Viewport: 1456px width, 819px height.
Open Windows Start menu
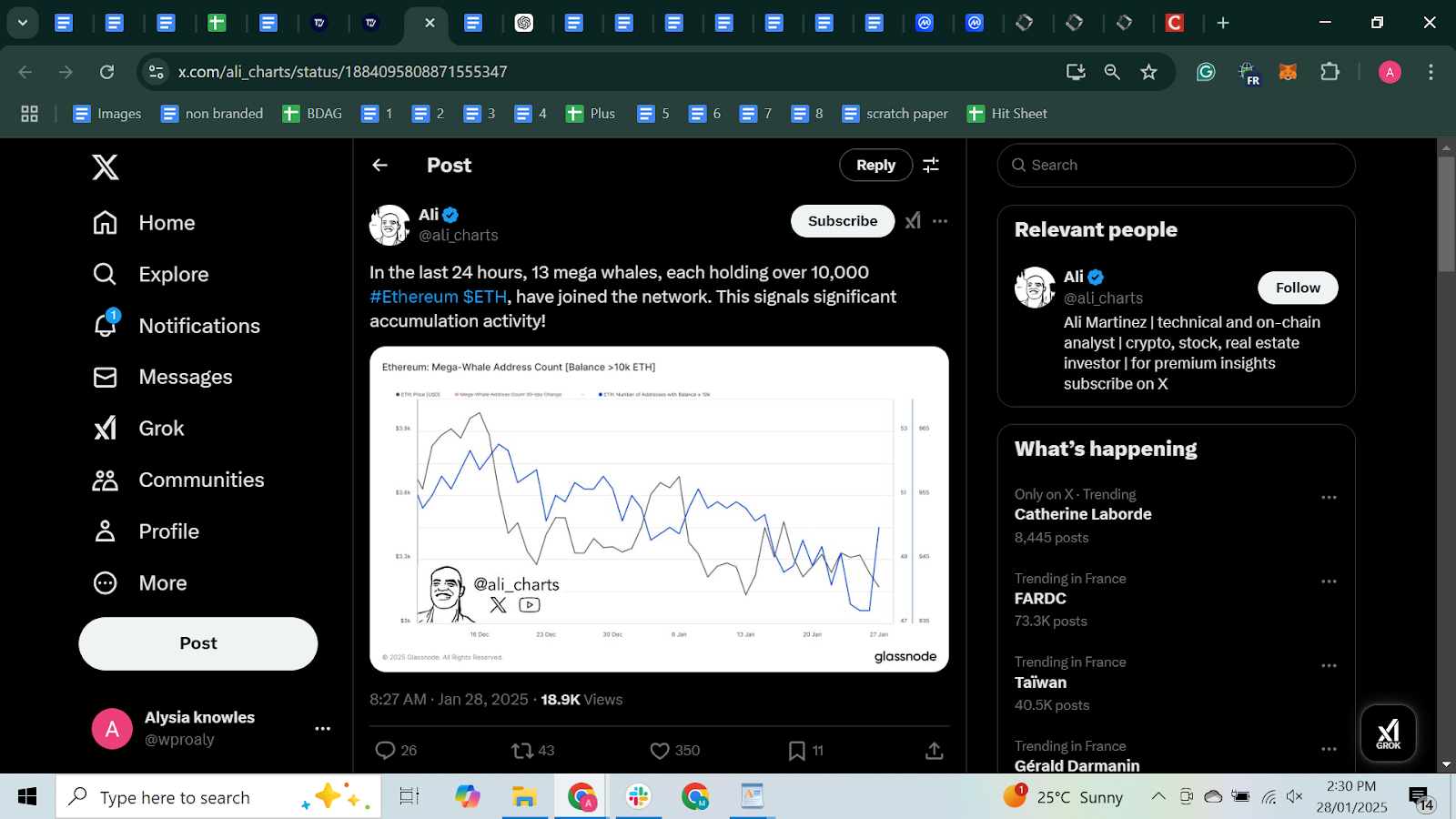click(27, 797)
